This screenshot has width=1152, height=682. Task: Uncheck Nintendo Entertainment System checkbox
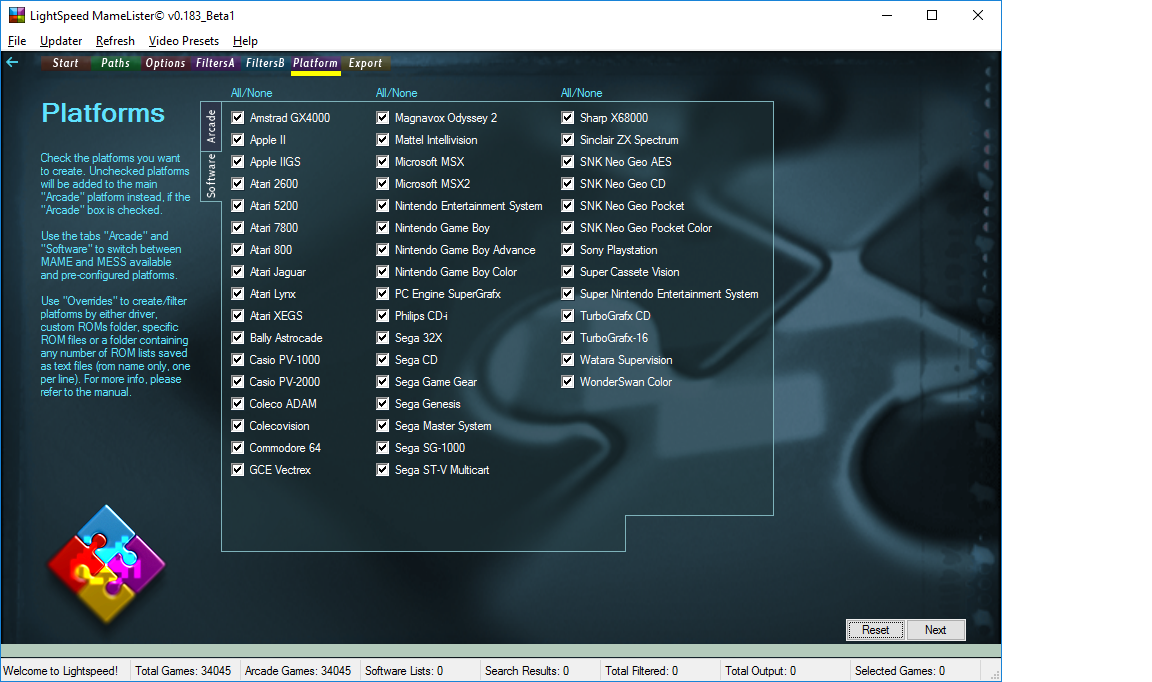coord(383,206)
